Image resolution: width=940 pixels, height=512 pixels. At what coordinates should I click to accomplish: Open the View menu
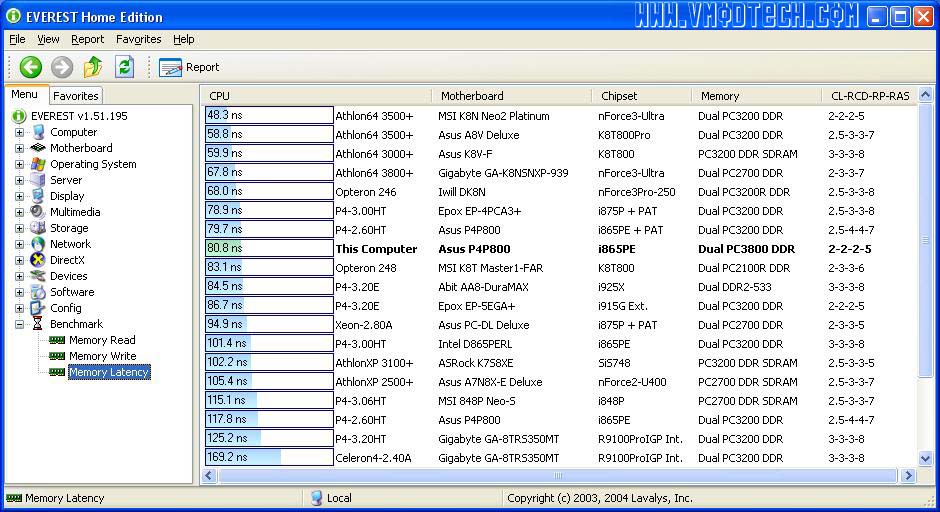(48, 39)
